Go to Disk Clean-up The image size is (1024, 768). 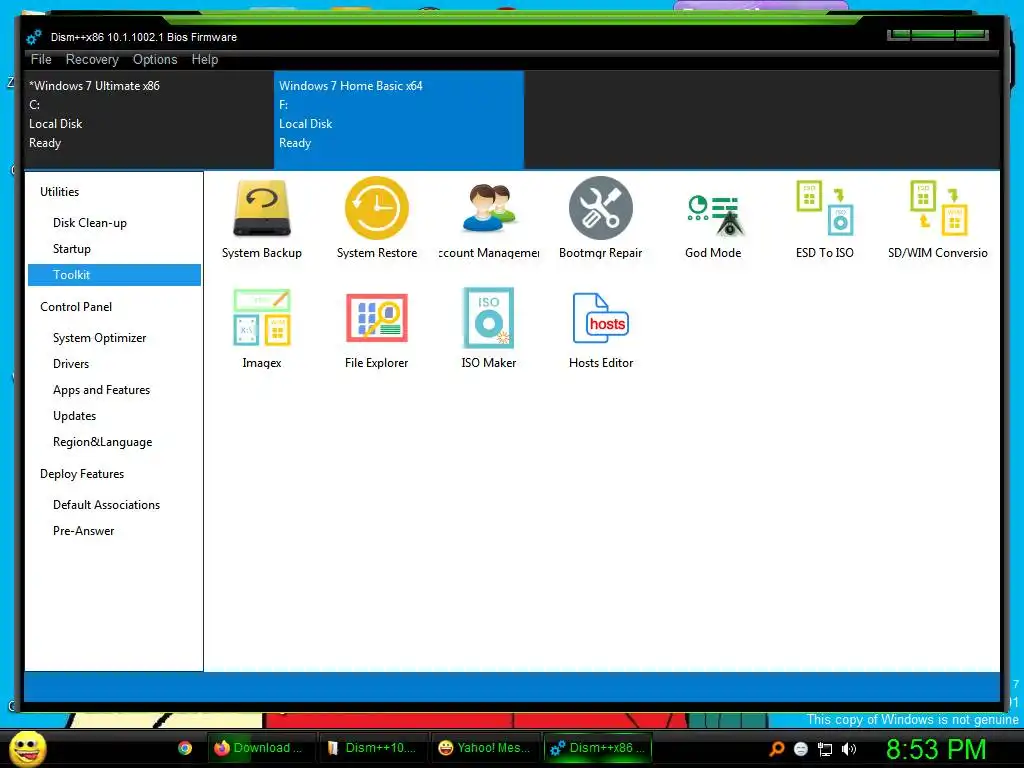pyautogui.click(x=89, y=223)
